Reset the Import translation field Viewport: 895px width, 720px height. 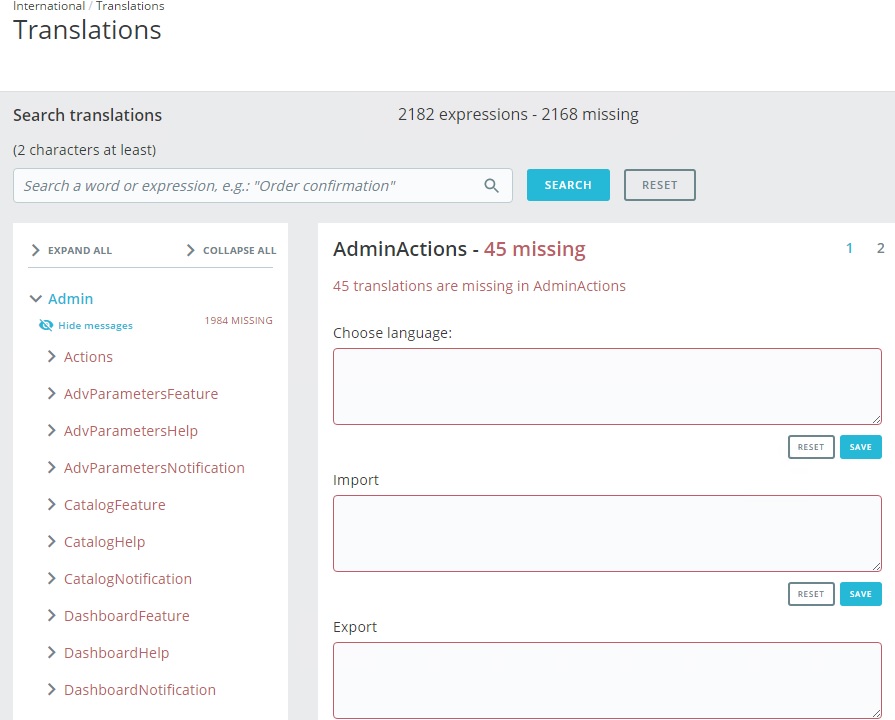[811, 594]
